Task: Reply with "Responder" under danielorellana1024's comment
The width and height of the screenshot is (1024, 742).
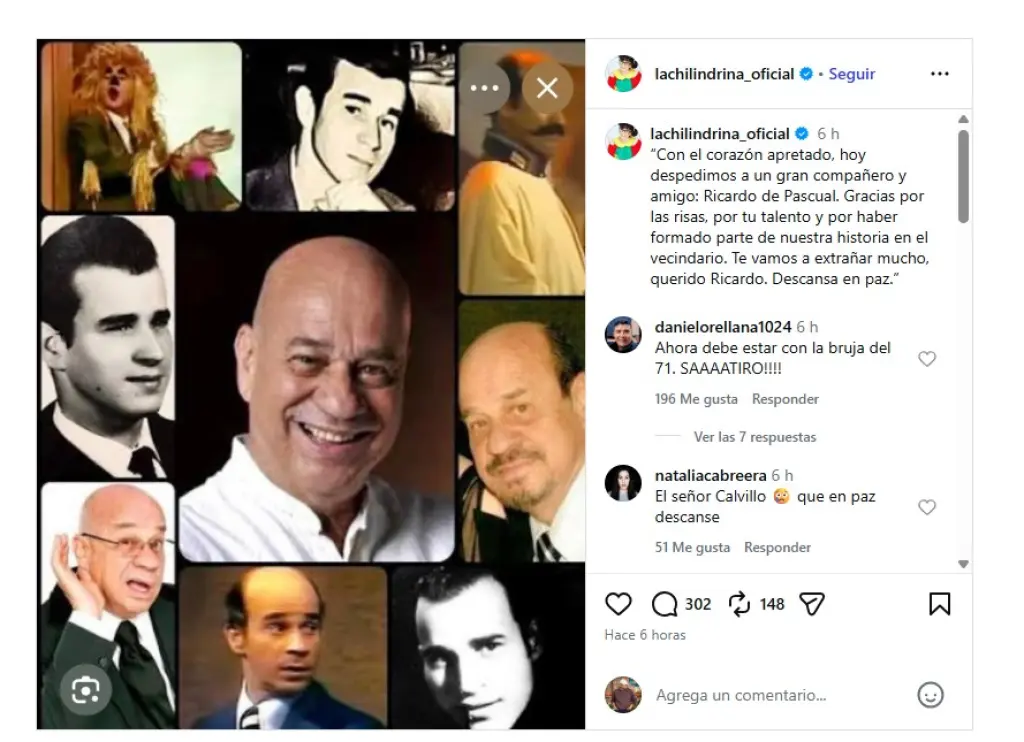Action: point(785,398)
